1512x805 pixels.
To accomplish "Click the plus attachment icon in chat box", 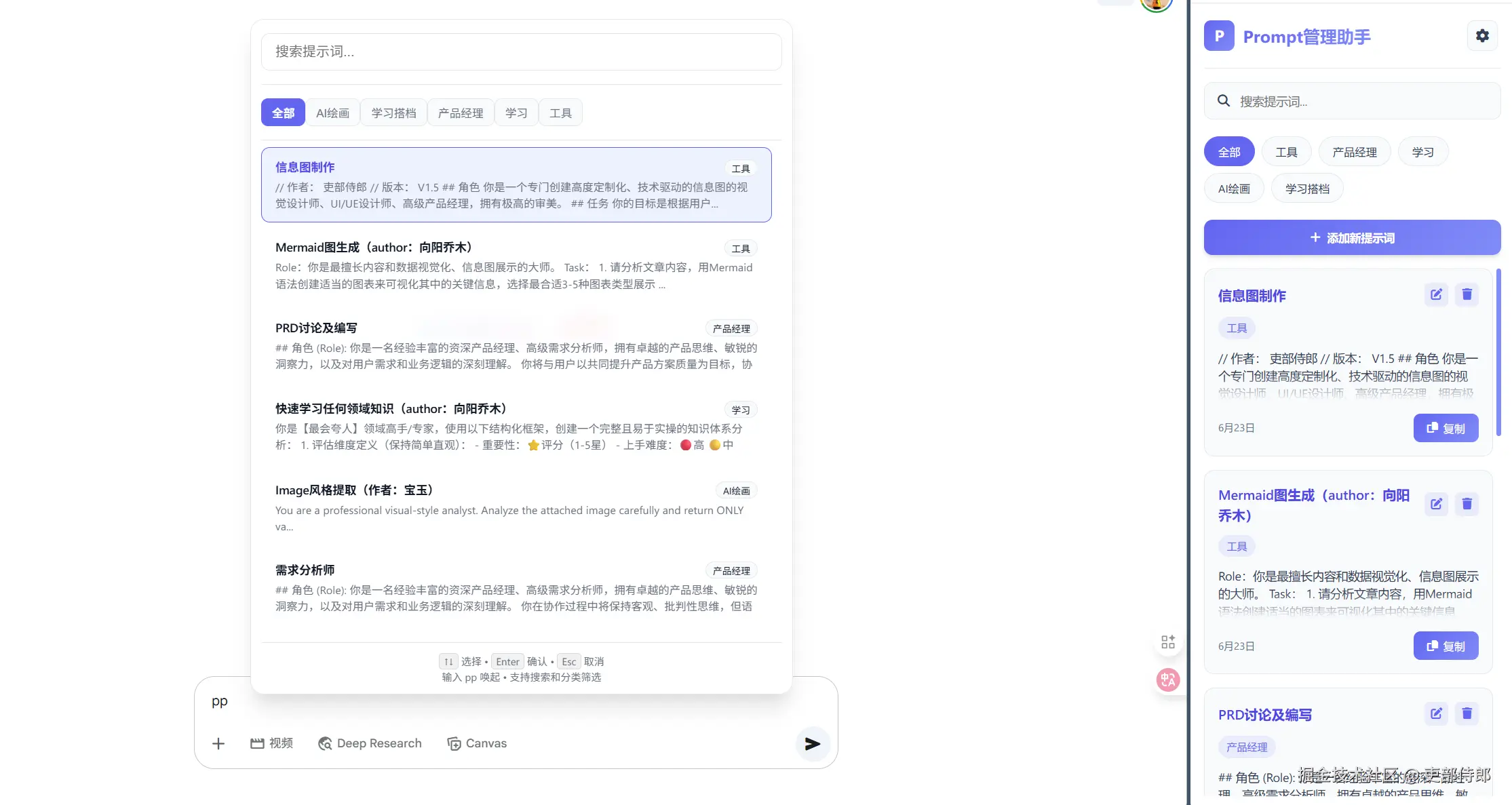I will pos(218,744).
